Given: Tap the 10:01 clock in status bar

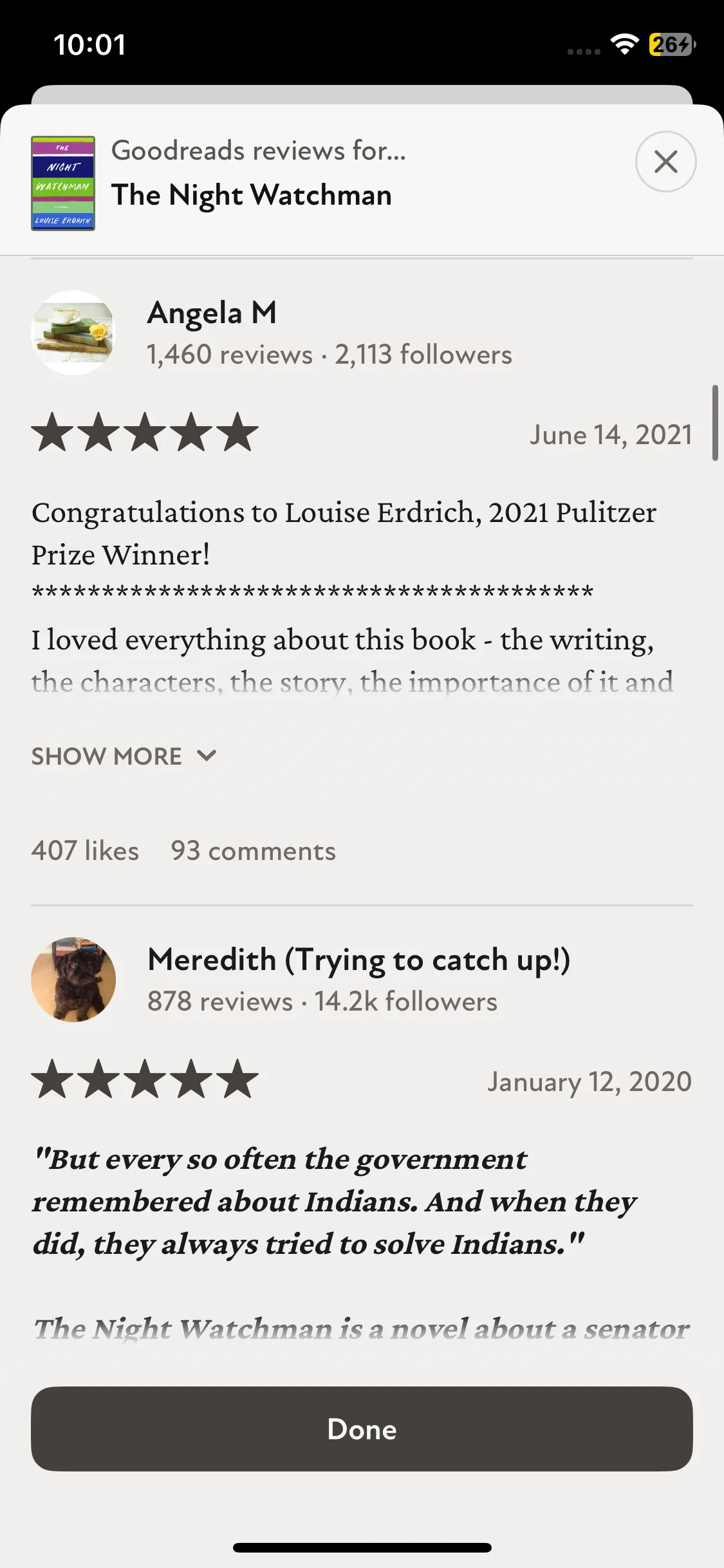Looking at the screenshot, I should coord(89,45).
